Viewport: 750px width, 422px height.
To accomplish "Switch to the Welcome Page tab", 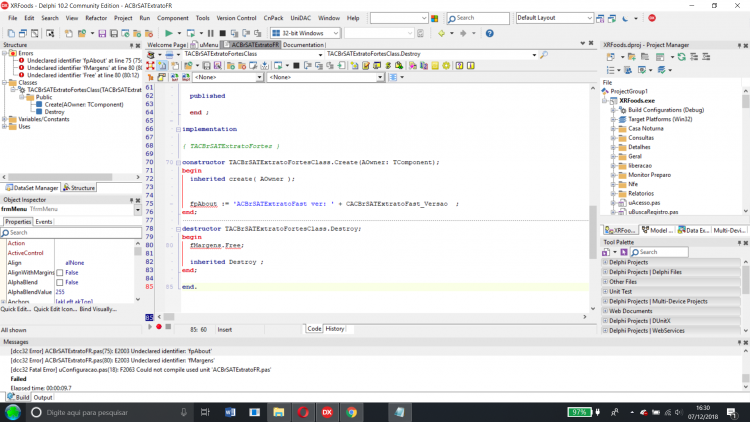I will pyautogui.click(x=166, y=45).
